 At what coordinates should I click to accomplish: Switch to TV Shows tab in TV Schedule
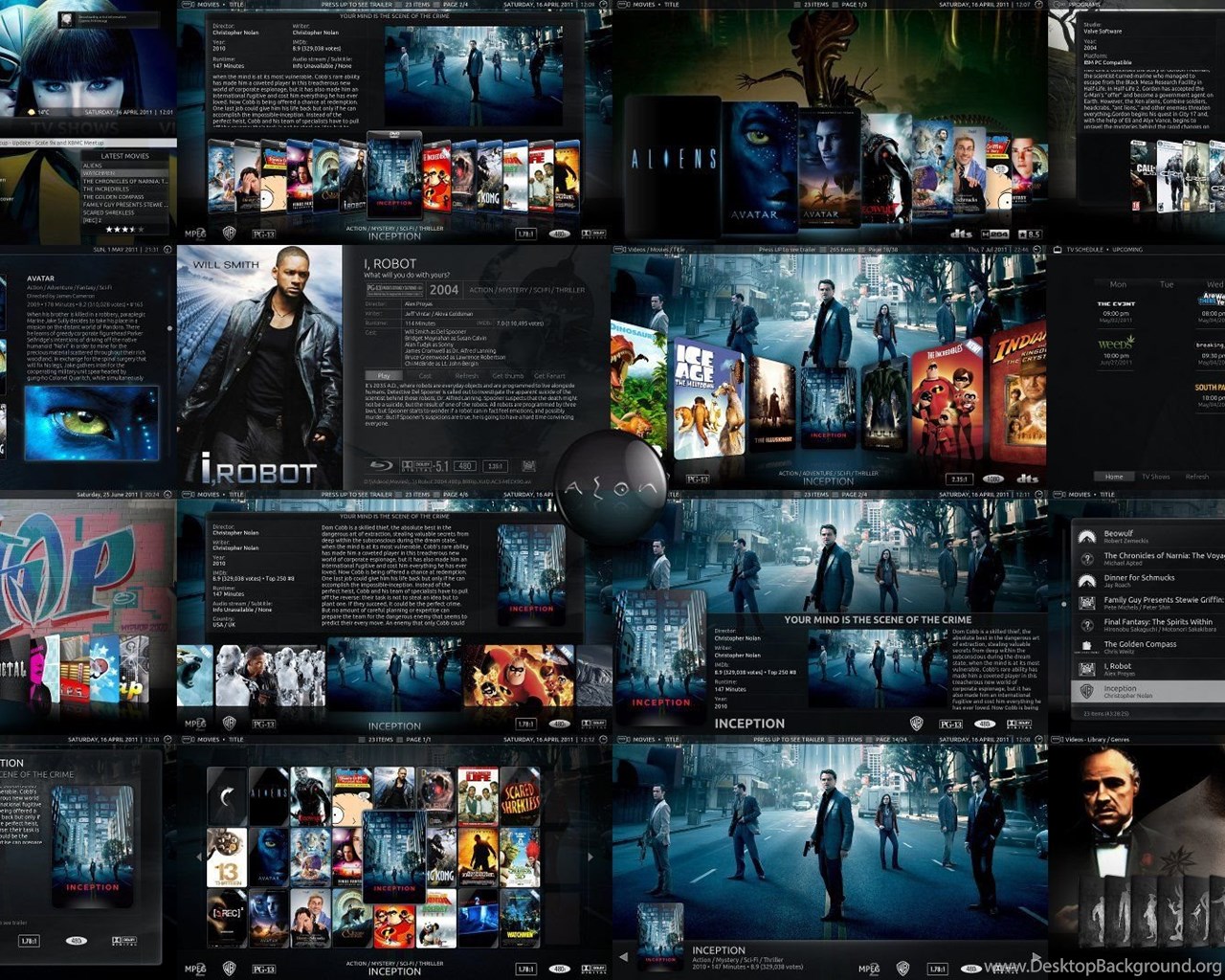pos(1155,477)
